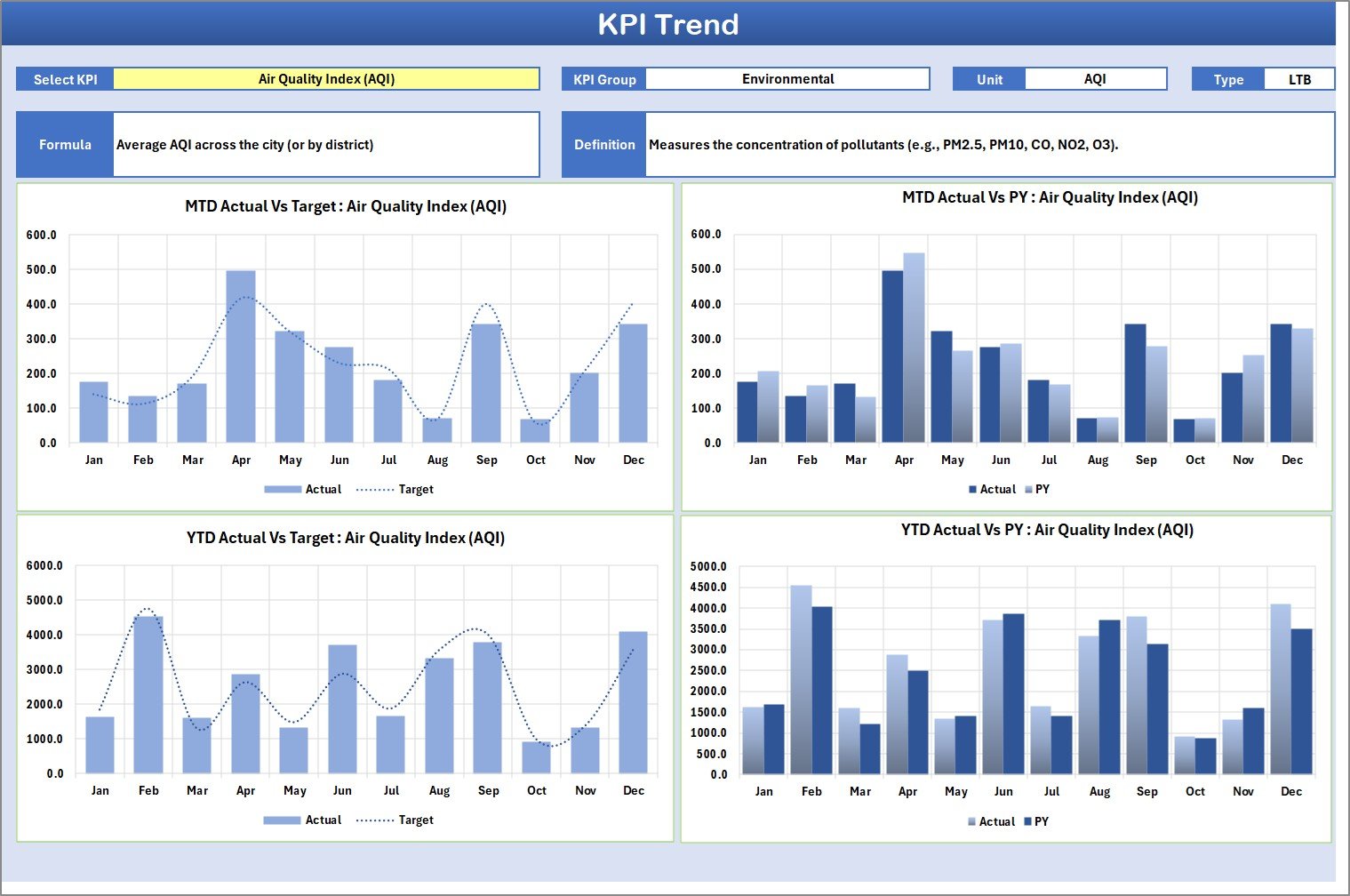Image resolution: width=1350 pixels, height=896 pixels.
Task: Open the KPI Group selector showing Environmental
Action: [x=787, y=78]
